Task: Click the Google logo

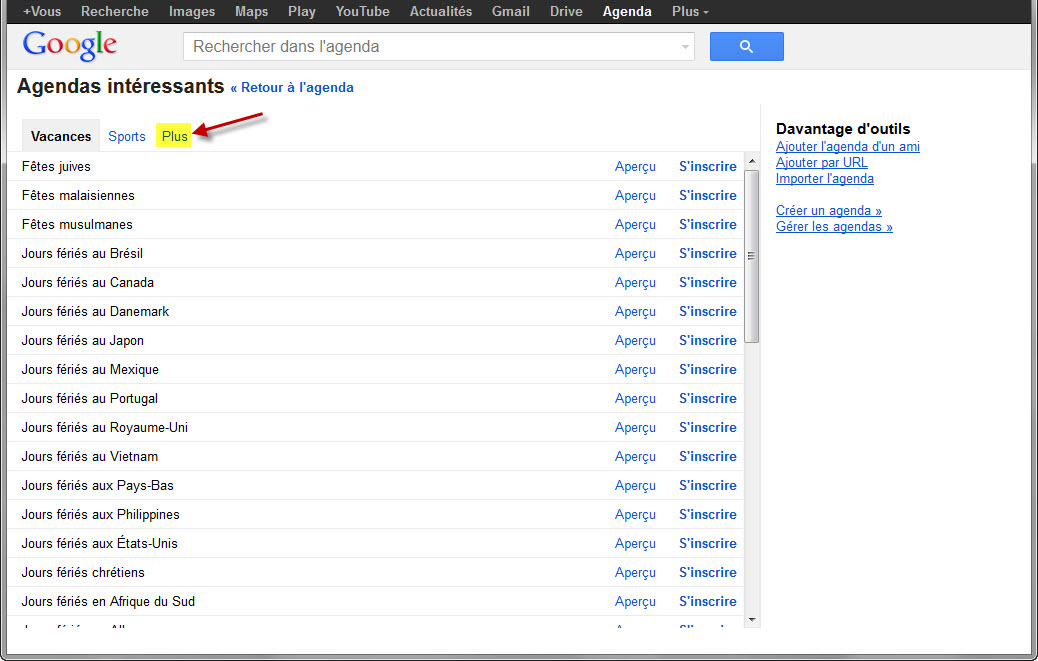Action: (70, 46)
